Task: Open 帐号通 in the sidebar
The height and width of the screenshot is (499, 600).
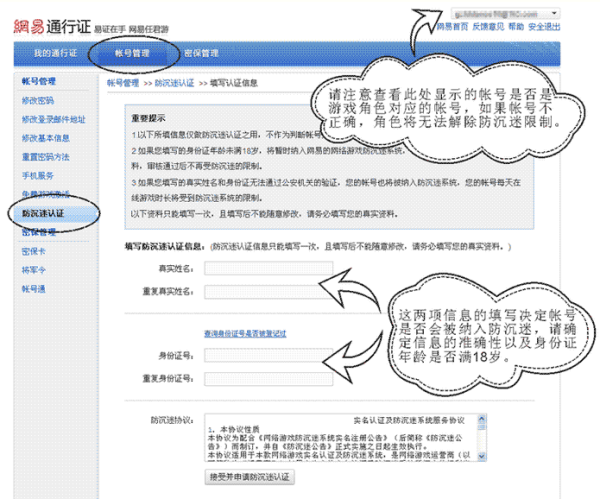Action: 34,289
